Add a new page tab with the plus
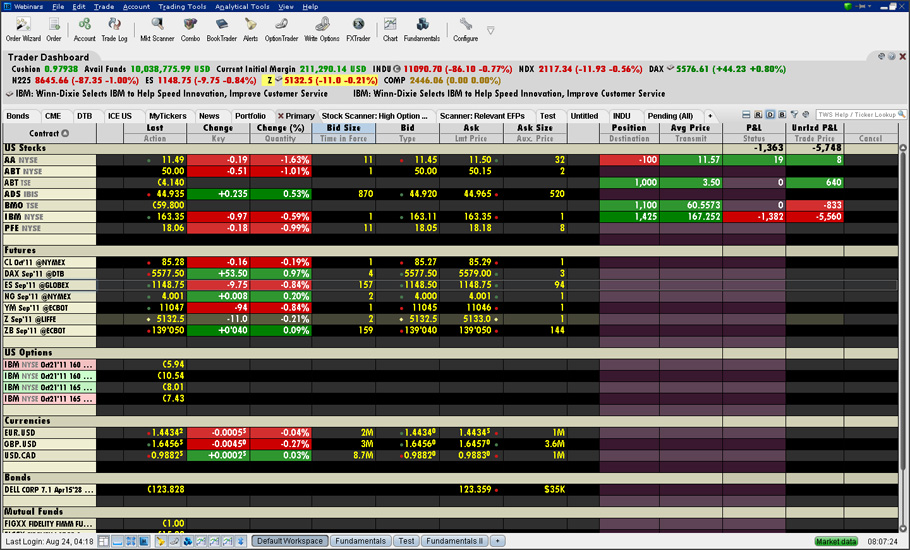This screenshot has width=910, height=550. click(709, 115)
